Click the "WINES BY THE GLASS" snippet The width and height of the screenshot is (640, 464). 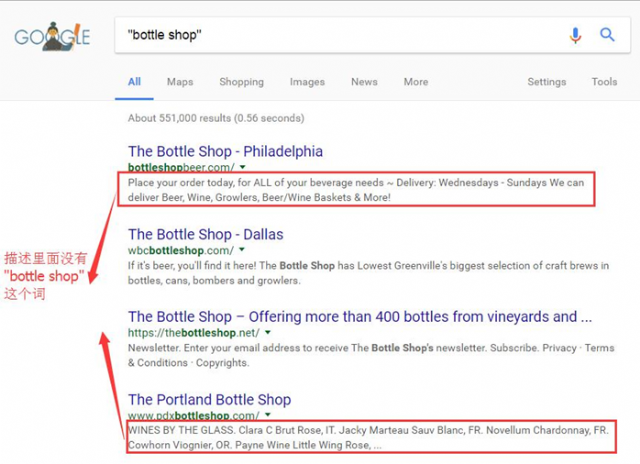click(x=368, y=437)
